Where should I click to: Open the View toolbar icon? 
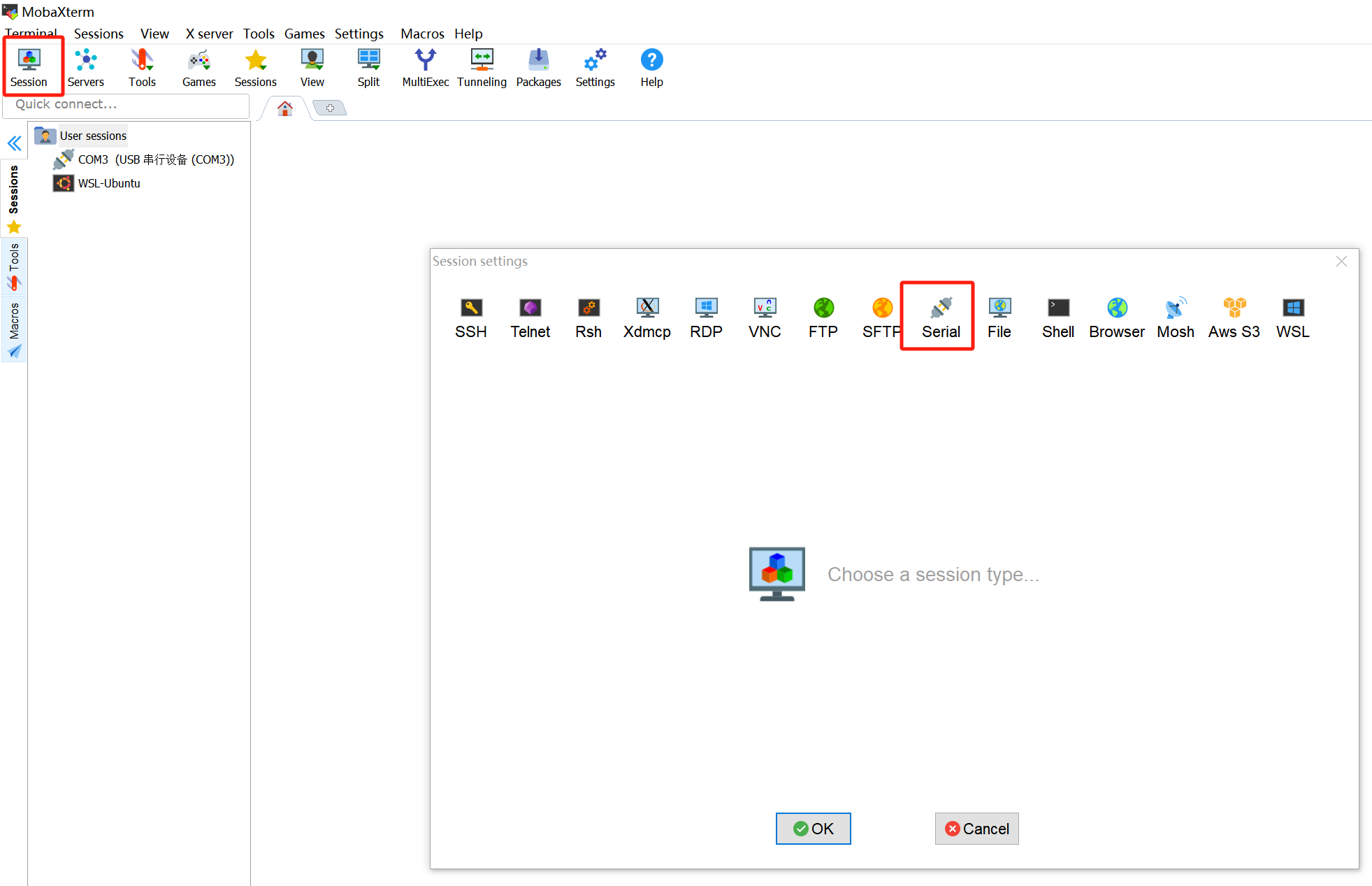click(312, 68)
